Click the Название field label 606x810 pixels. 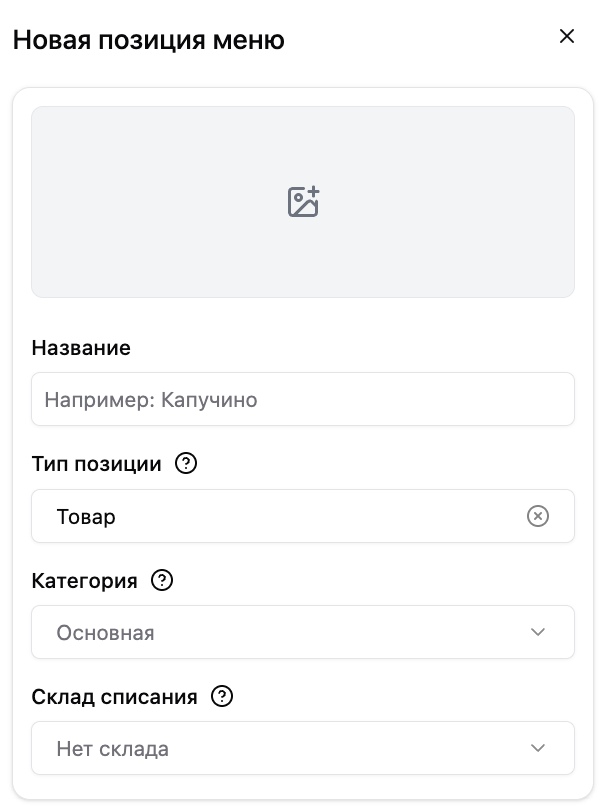(81, 348)
